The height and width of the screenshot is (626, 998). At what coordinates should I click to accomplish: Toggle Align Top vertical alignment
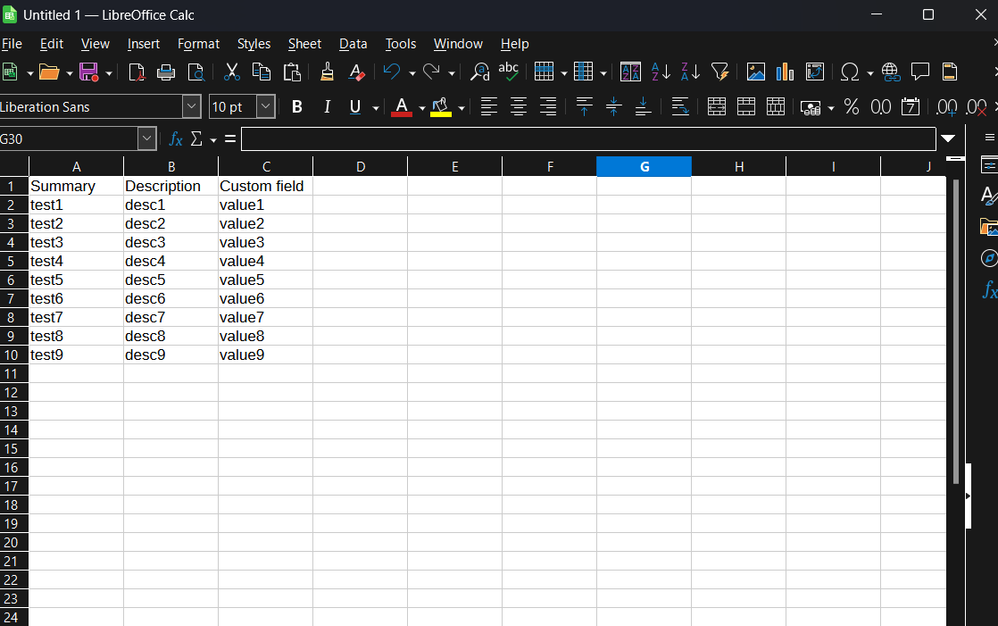pos(584,107)
